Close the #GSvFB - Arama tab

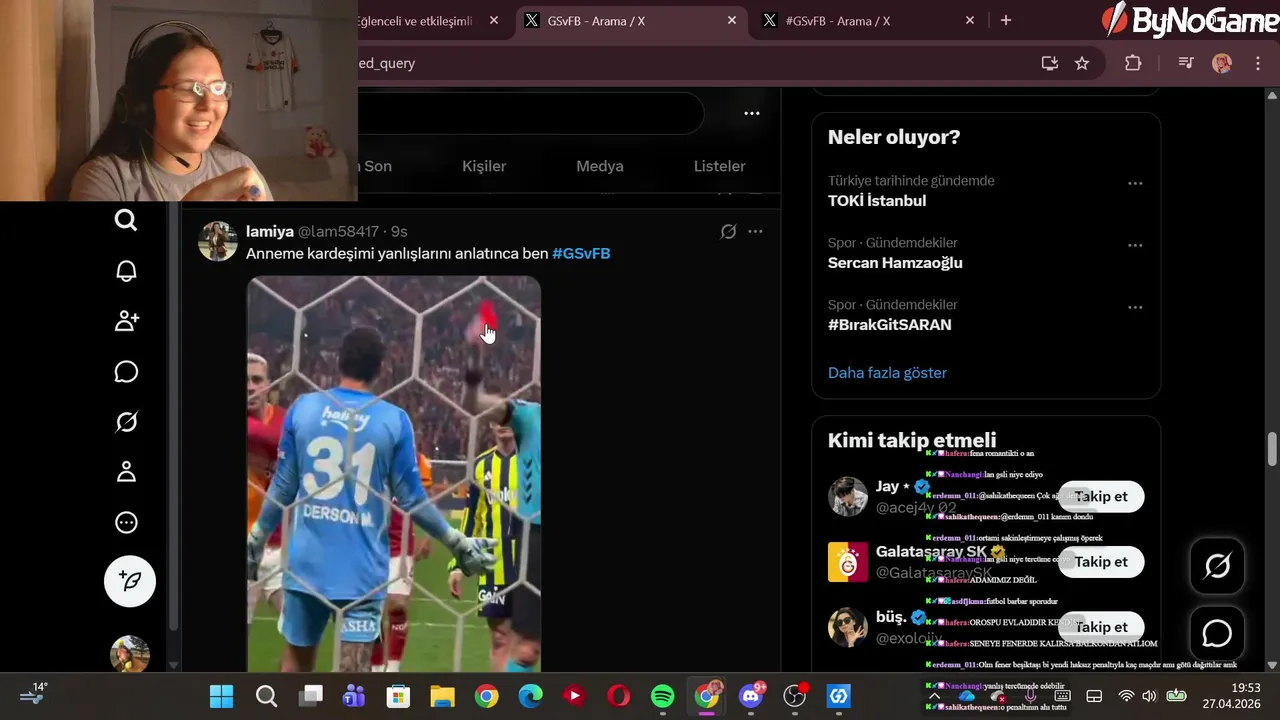[x=970, y=20]
